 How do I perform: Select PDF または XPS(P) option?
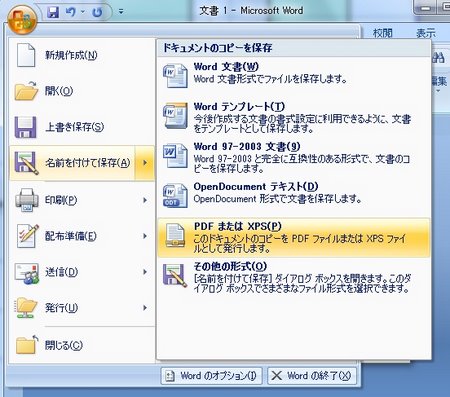(x=293, y=238)
